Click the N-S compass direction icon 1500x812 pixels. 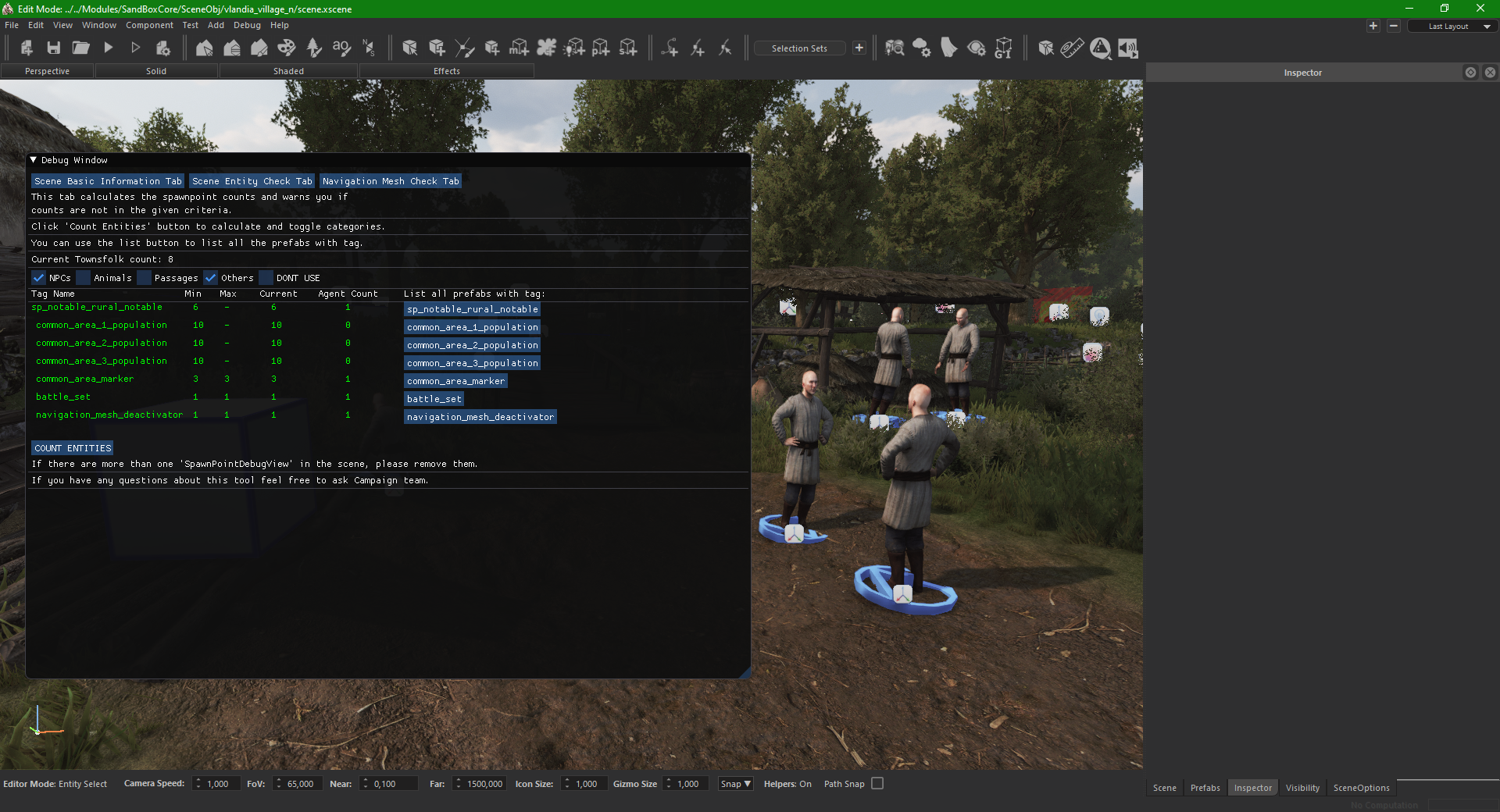369,48
